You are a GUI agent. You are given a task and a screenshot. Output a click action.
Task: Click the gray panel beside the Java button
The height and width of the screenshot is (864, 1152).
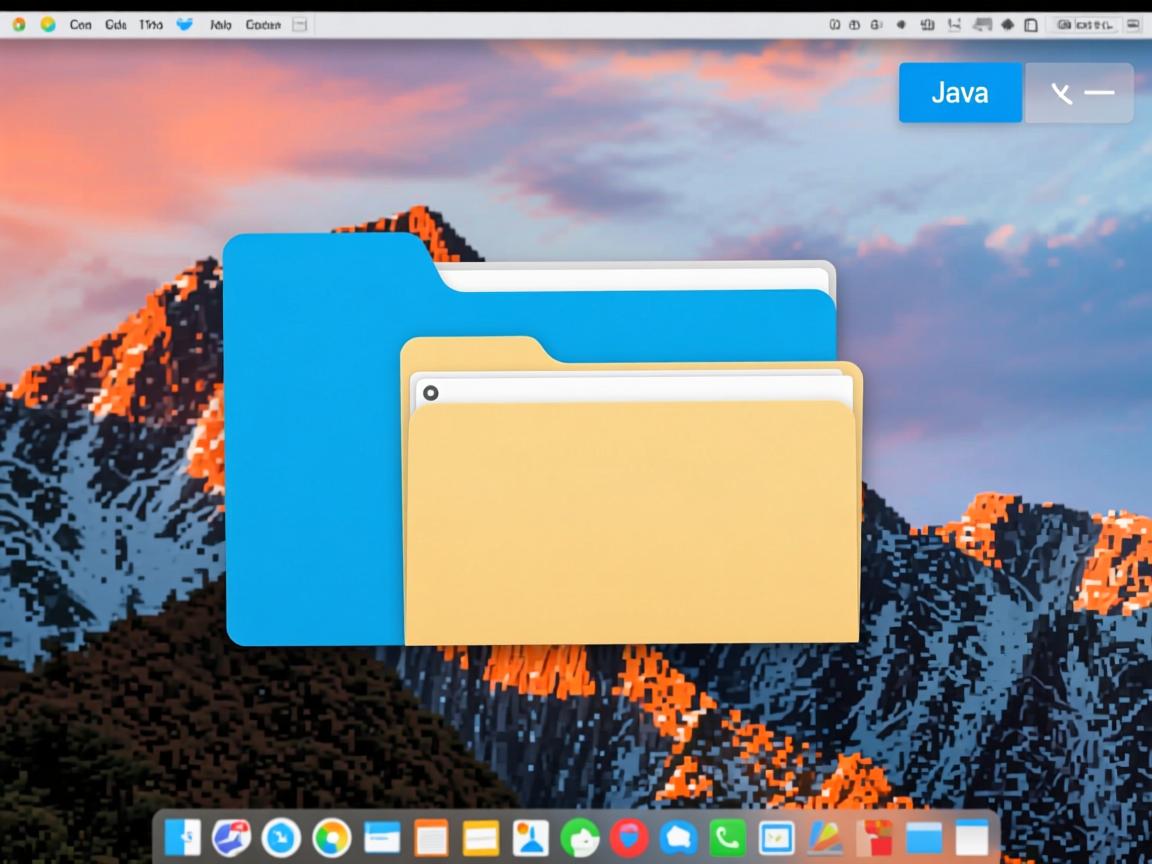(1079, 93)
